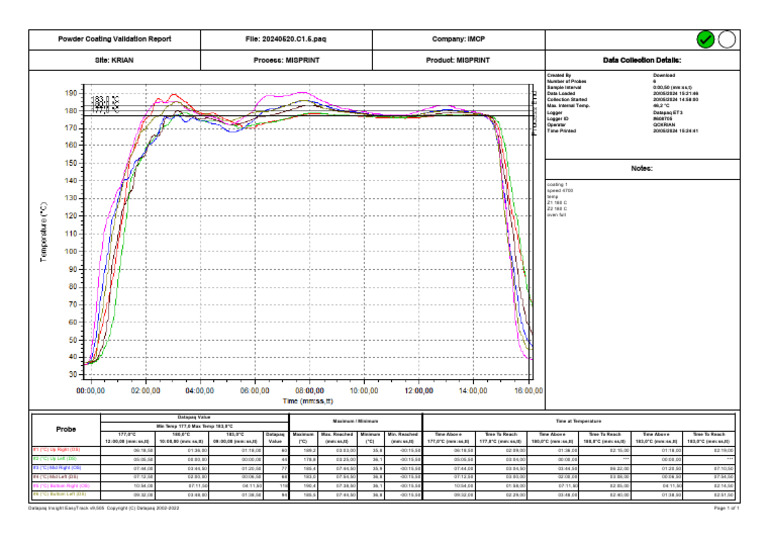Click the magenta '#5 Bottom Right' probe row
The width and height of the screenshot is (768, 543).
384,486
